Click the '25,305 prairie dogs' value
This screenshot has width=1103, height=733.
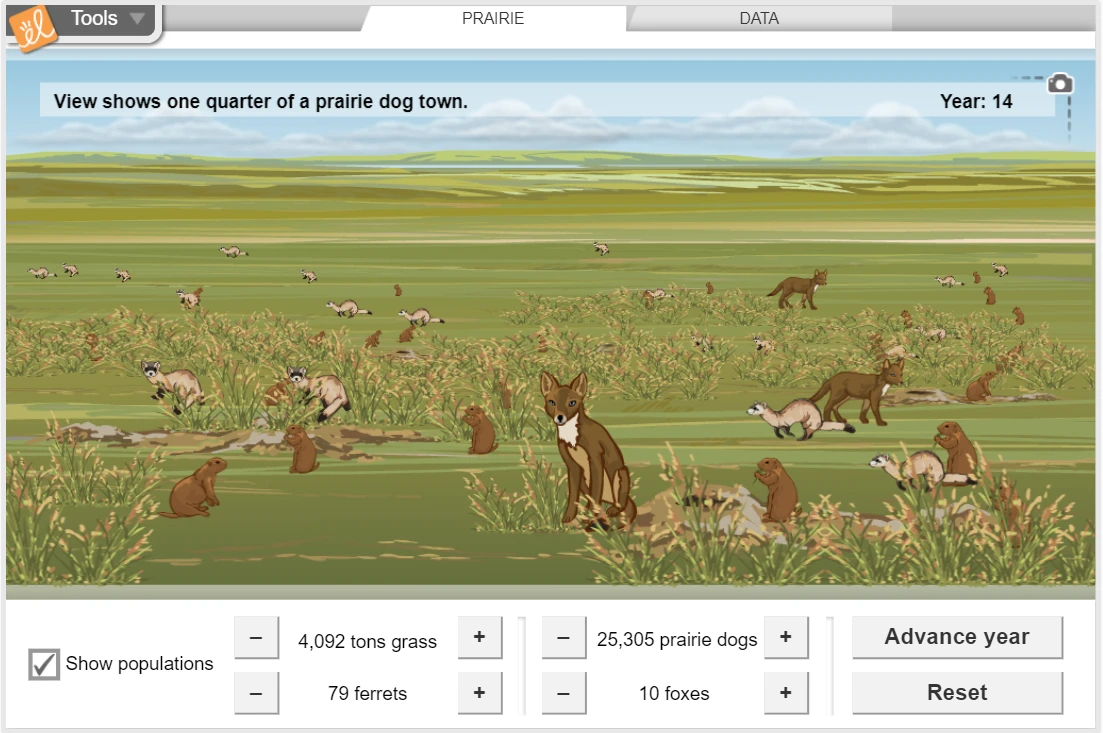(677, 639)
